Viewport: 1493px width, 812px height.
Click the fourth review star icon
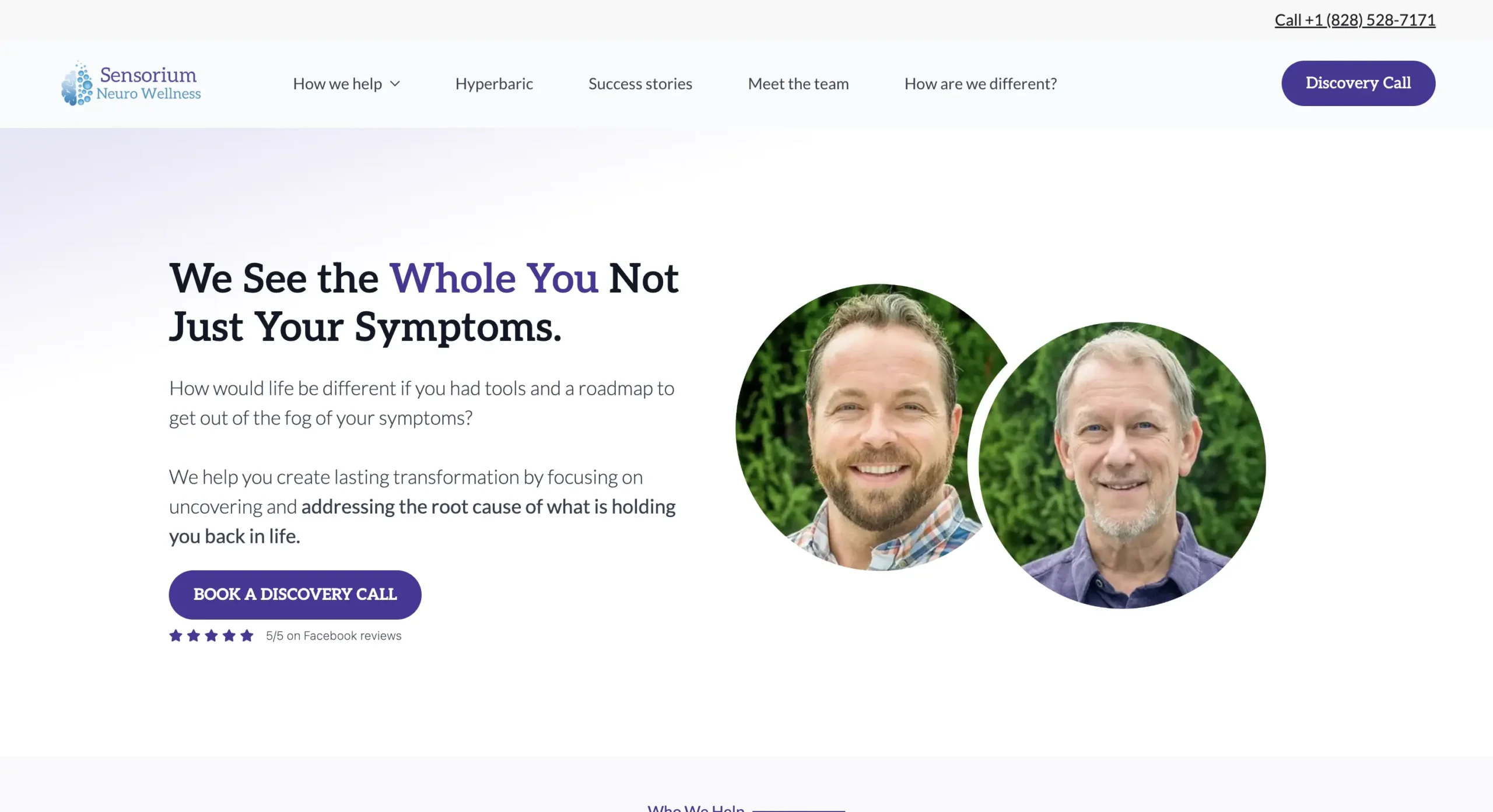tap(229, 635)
